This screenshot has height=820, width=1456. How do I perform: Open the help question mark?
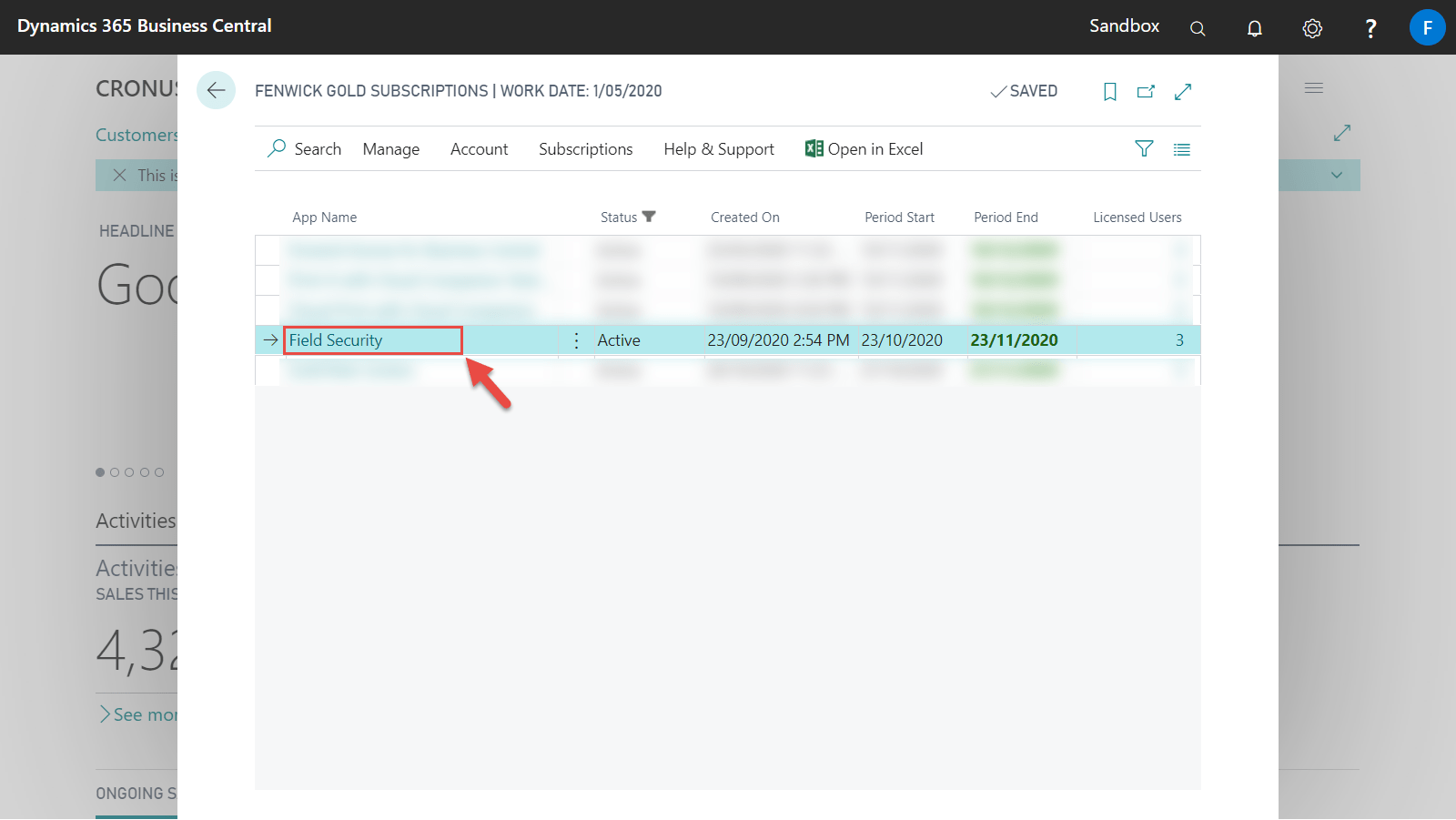tap(1370, 28)
